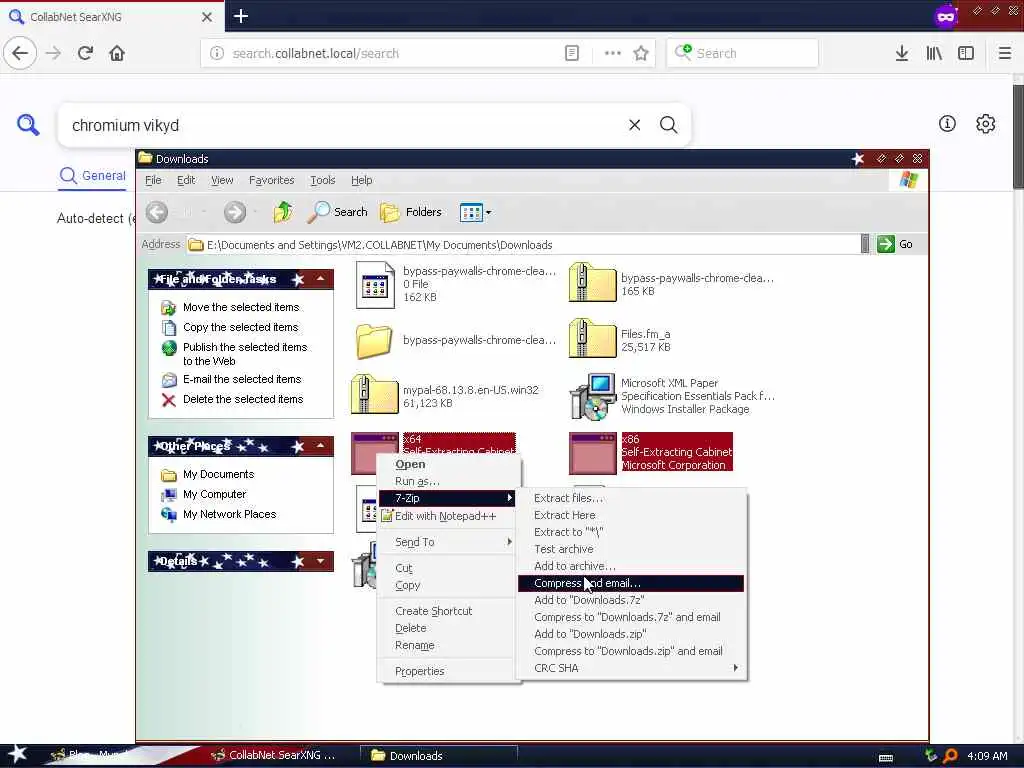Choose Add to "Downloads.zip"
The height and width of the screenshot is (768, 1024).
pyautogui.click(x=632, y=634)
